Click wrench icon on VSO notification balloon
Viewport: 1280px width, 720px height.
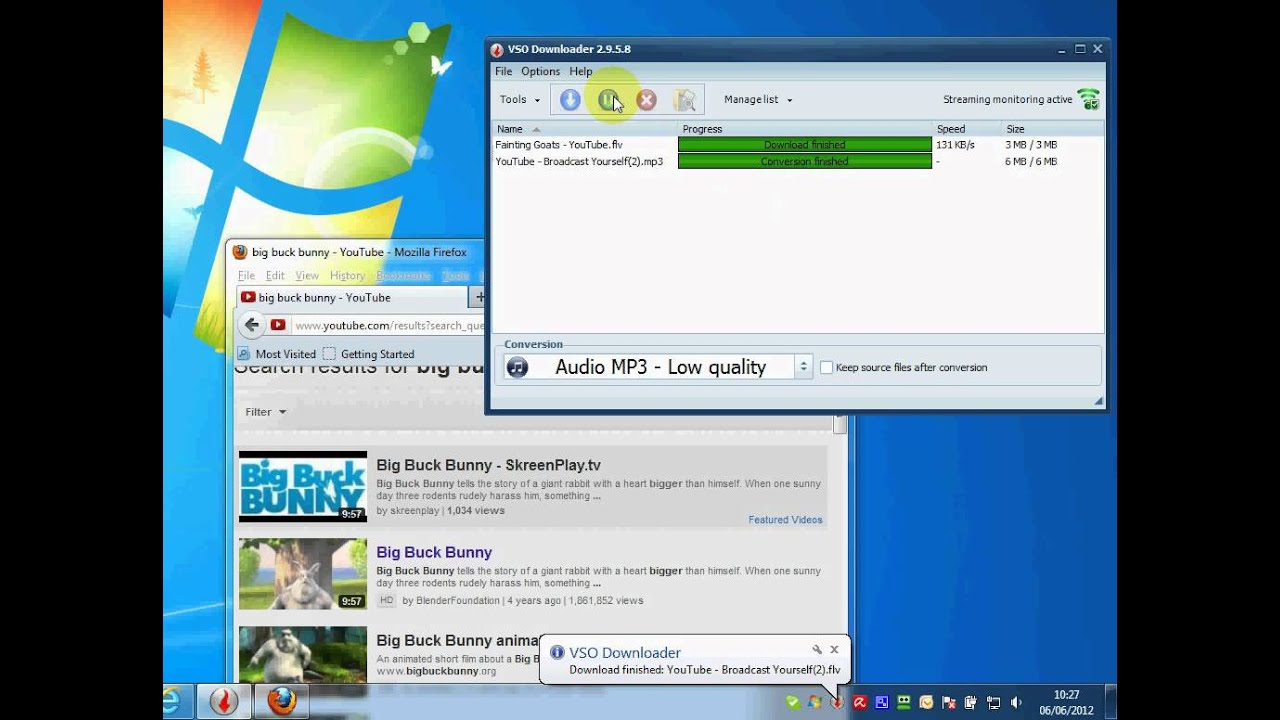[x=817, y=650]
